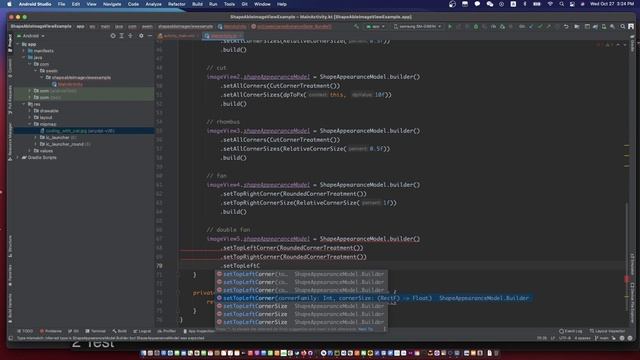Click the Next Tip link in completion popup

click(x=365, y=329)
